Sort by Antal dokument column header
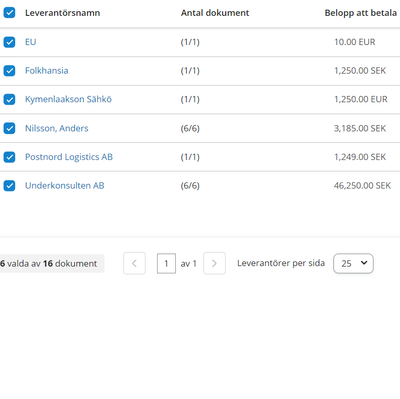 (215, 13)
